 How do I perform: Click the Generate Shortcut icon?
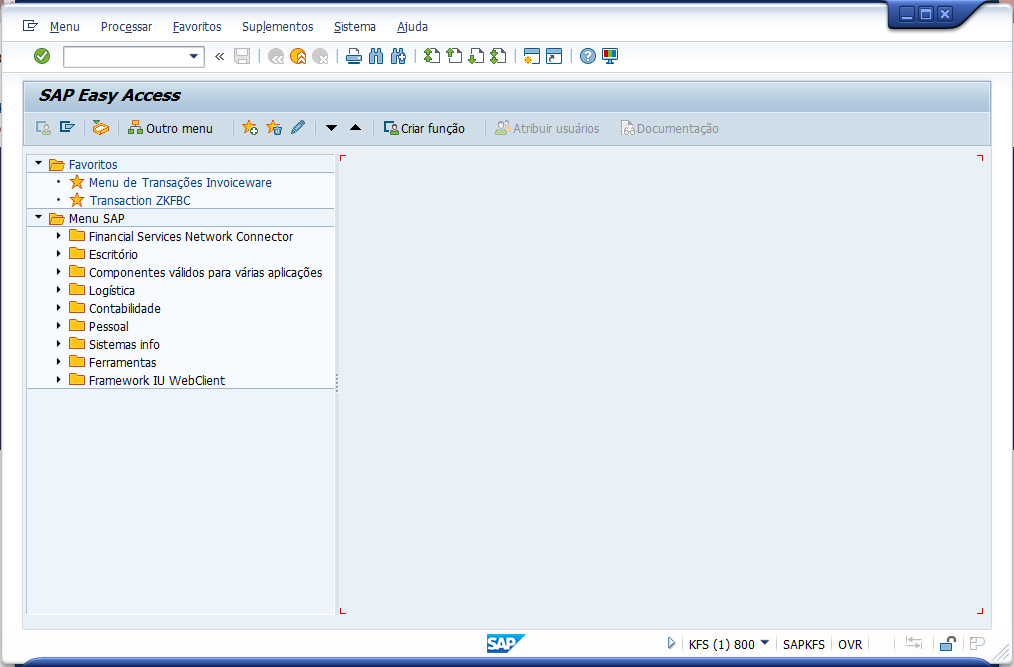click(554, 56)
